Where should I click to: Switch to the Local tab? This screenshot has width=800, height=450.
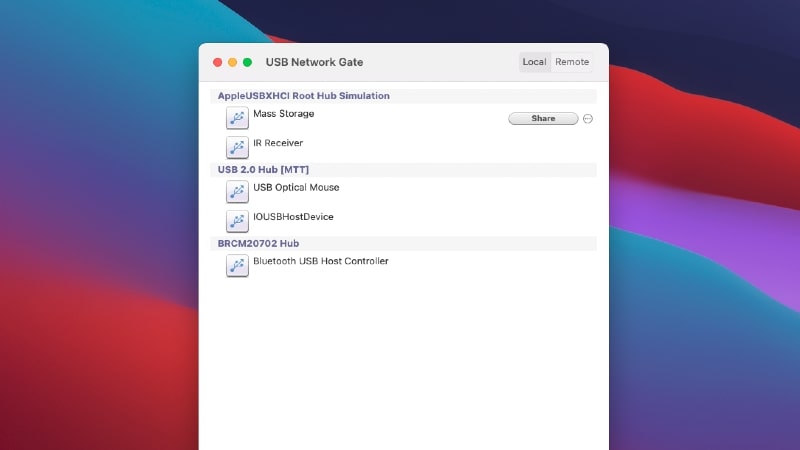(534, 62)
